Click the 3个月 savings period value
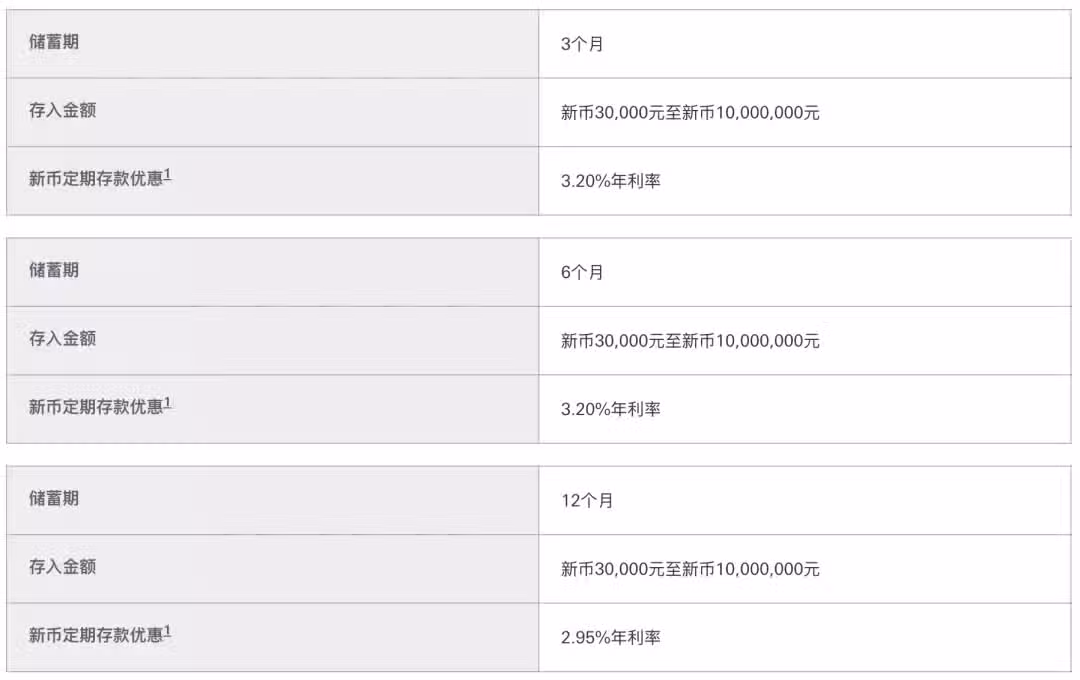Image resolution: width=1080 pixels, height=680 pixels. point(582,44)
